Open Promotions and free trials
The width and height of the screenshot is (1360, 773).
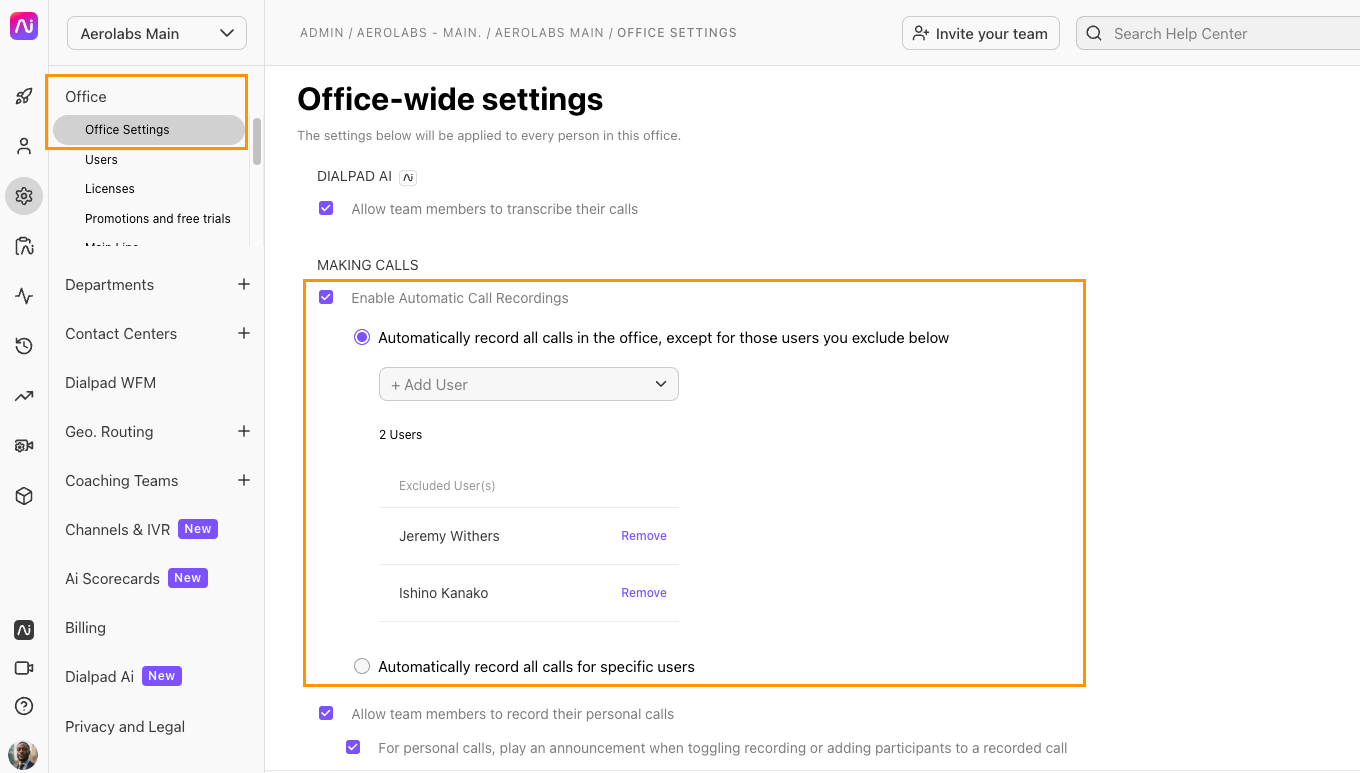coord(158,219)
